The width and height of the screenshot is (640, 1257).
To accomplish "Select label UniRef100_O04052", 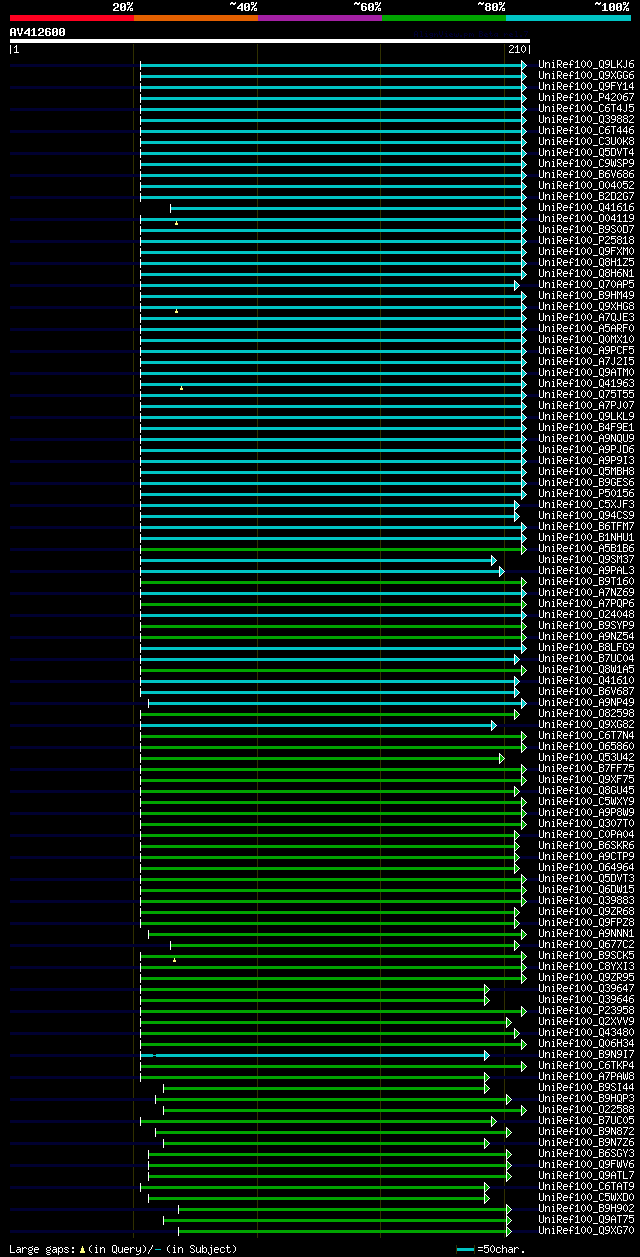I will click(x=586, y=185).
